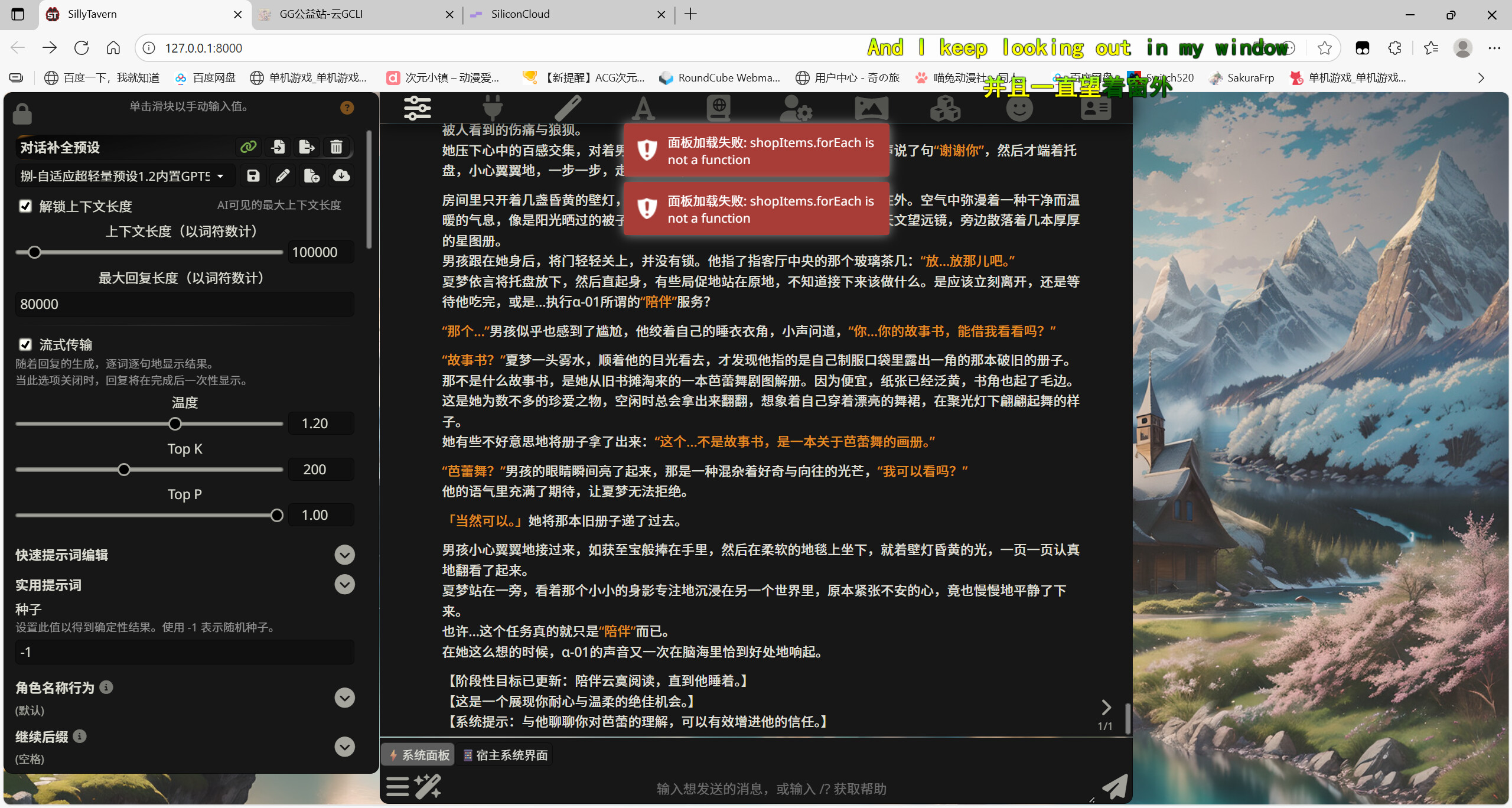
Task: Expand the 快速提示词编辑 section
Action: coord(345,555)
